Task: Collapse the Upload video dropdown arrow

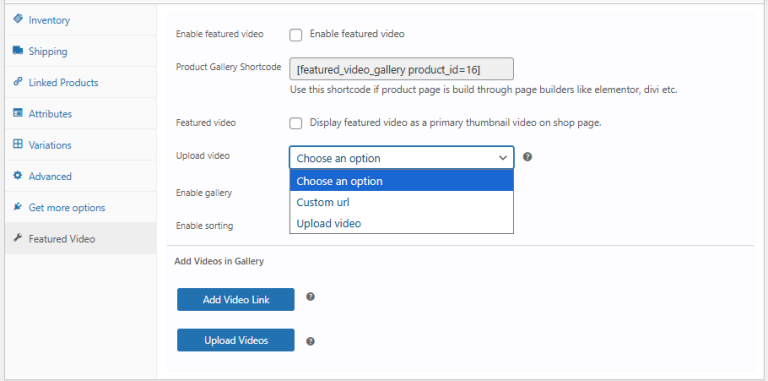Action: coord(503,158)
